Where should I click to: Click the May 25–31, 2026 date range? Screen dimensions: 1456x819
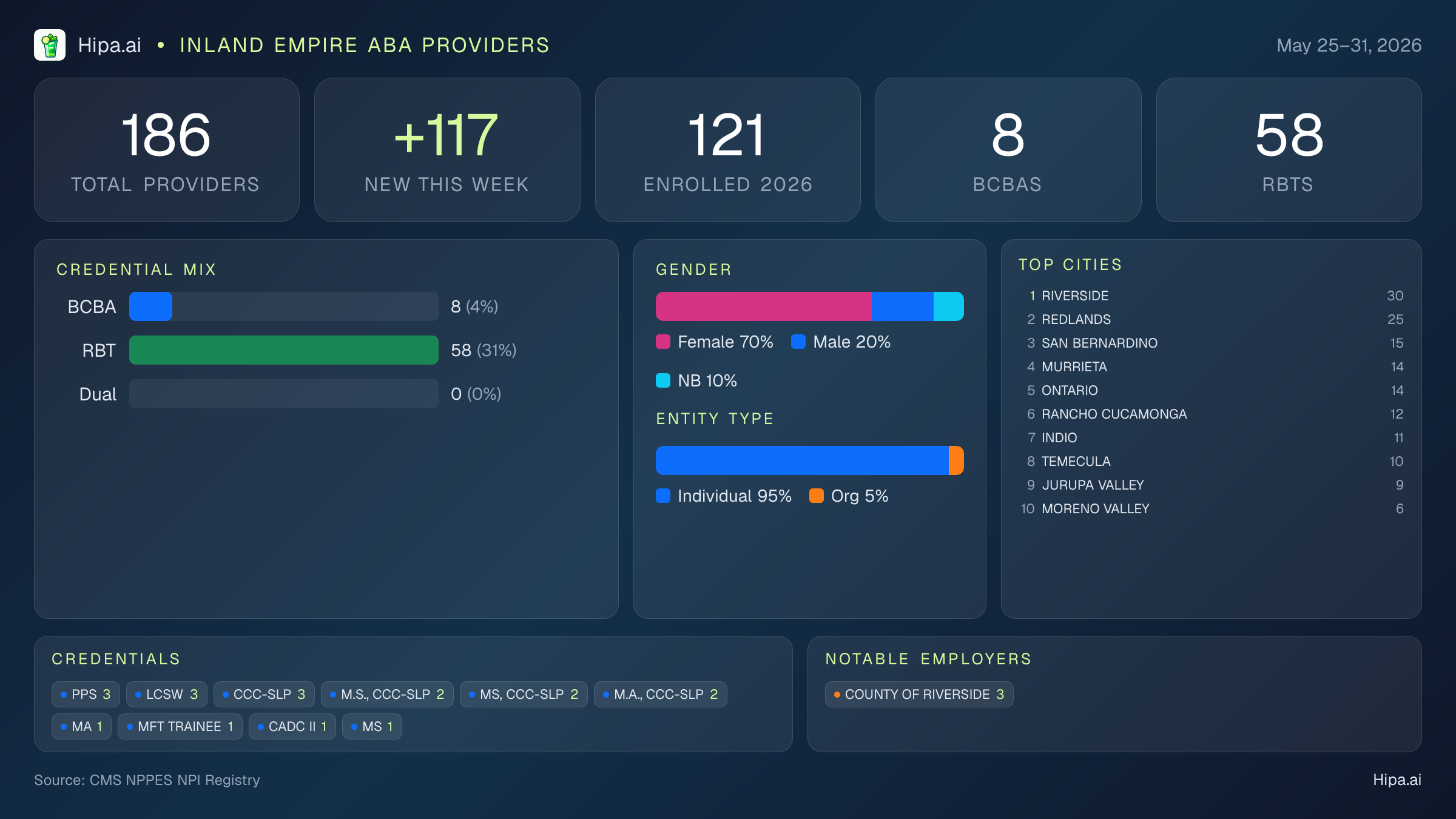tap(1349, 45)
